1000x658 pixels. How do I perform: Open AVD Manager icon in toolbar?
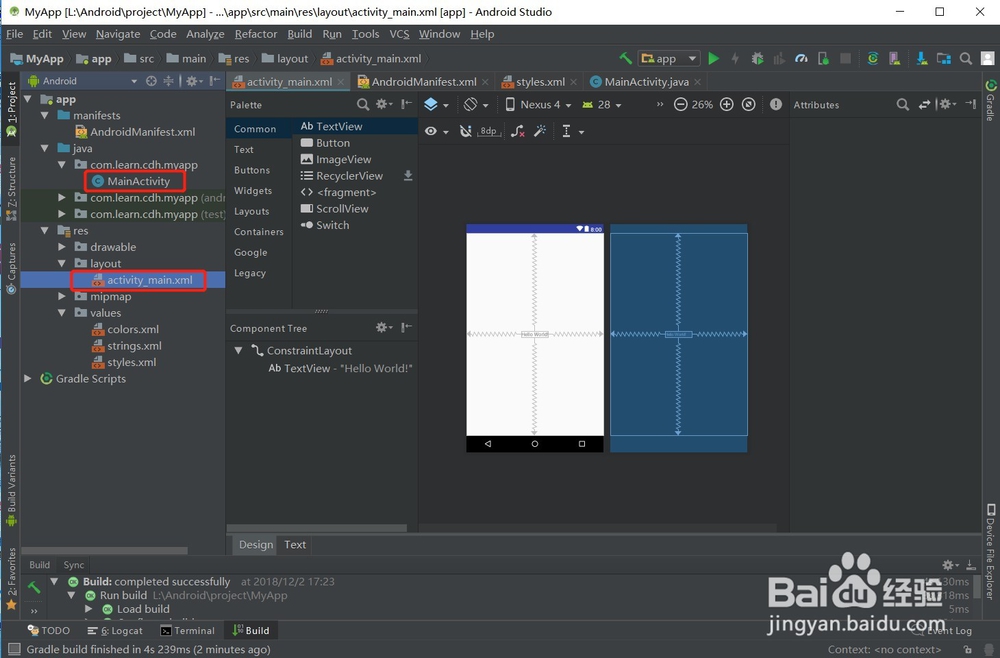click(894, 59)
